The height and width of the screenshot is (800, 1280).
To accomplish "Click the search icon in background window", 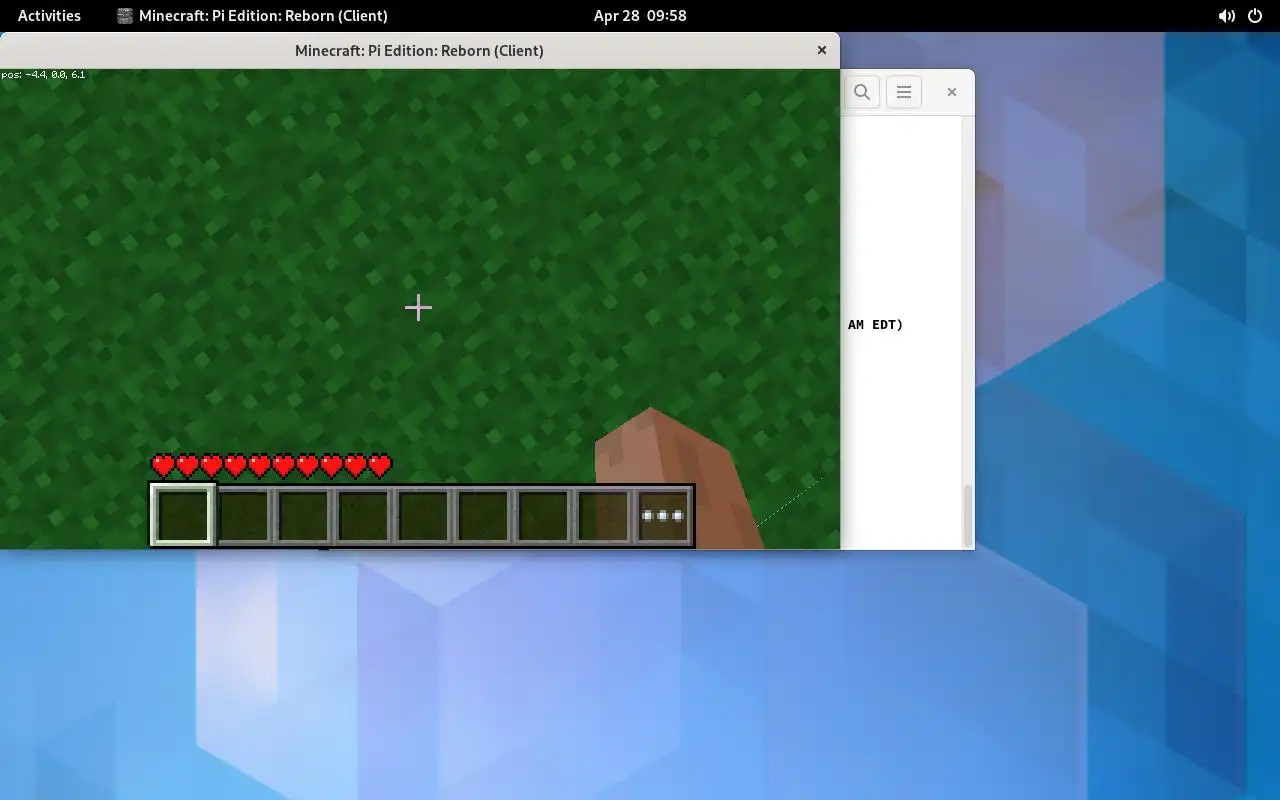I will (862, 92).
